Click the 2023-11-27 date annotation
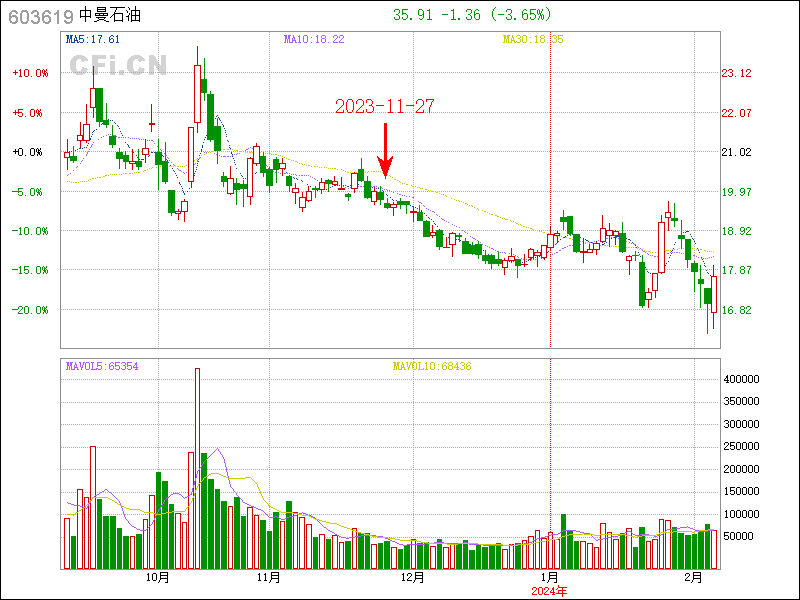This screenshot has width=800, height=600. pos(384,106)
